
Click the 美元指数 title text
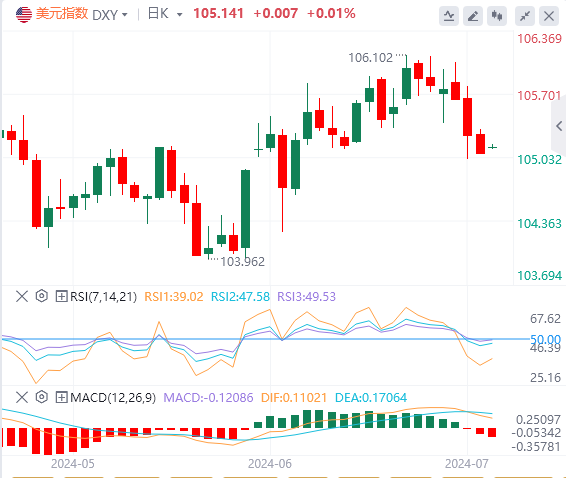62,14
